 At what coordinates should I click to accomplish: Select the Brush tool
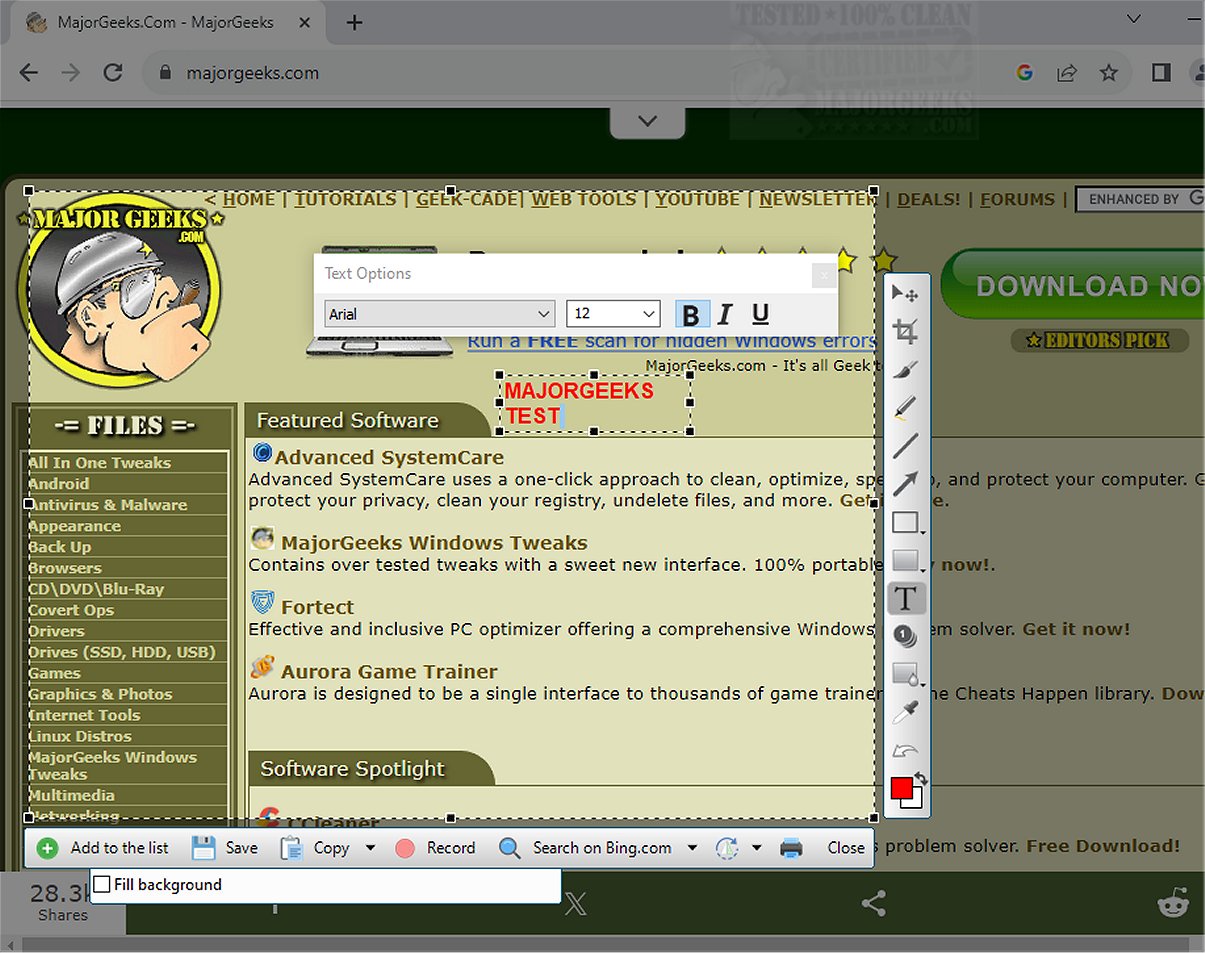(x=906, y=370)
